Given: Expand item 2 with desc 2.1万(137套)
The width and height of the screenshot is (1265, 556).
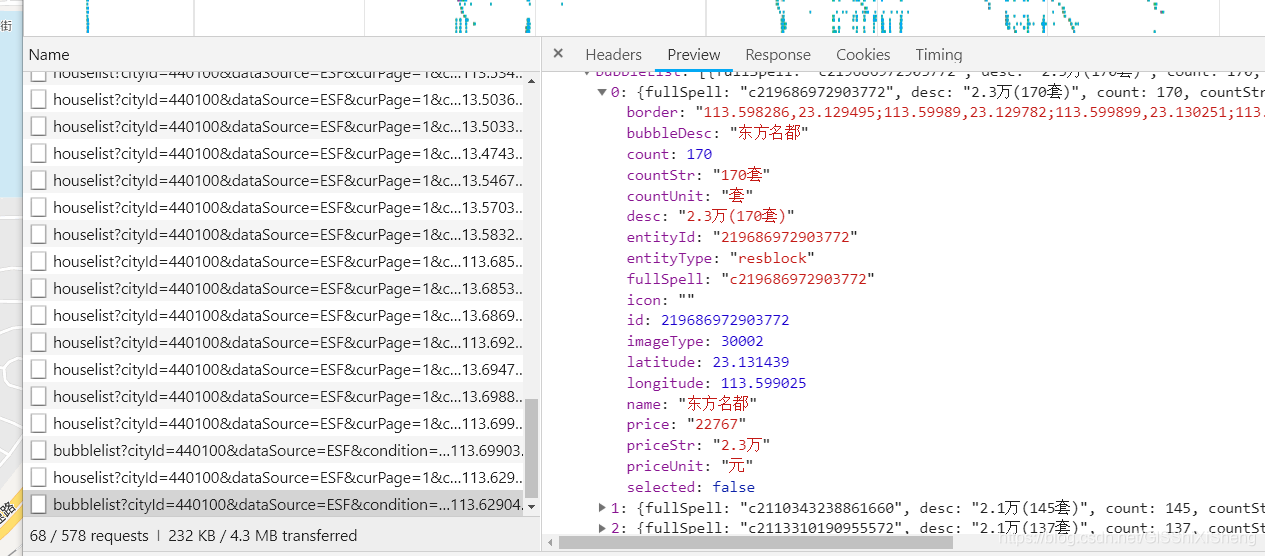Looking at the screenshot, I should click(x=602, y=528).
